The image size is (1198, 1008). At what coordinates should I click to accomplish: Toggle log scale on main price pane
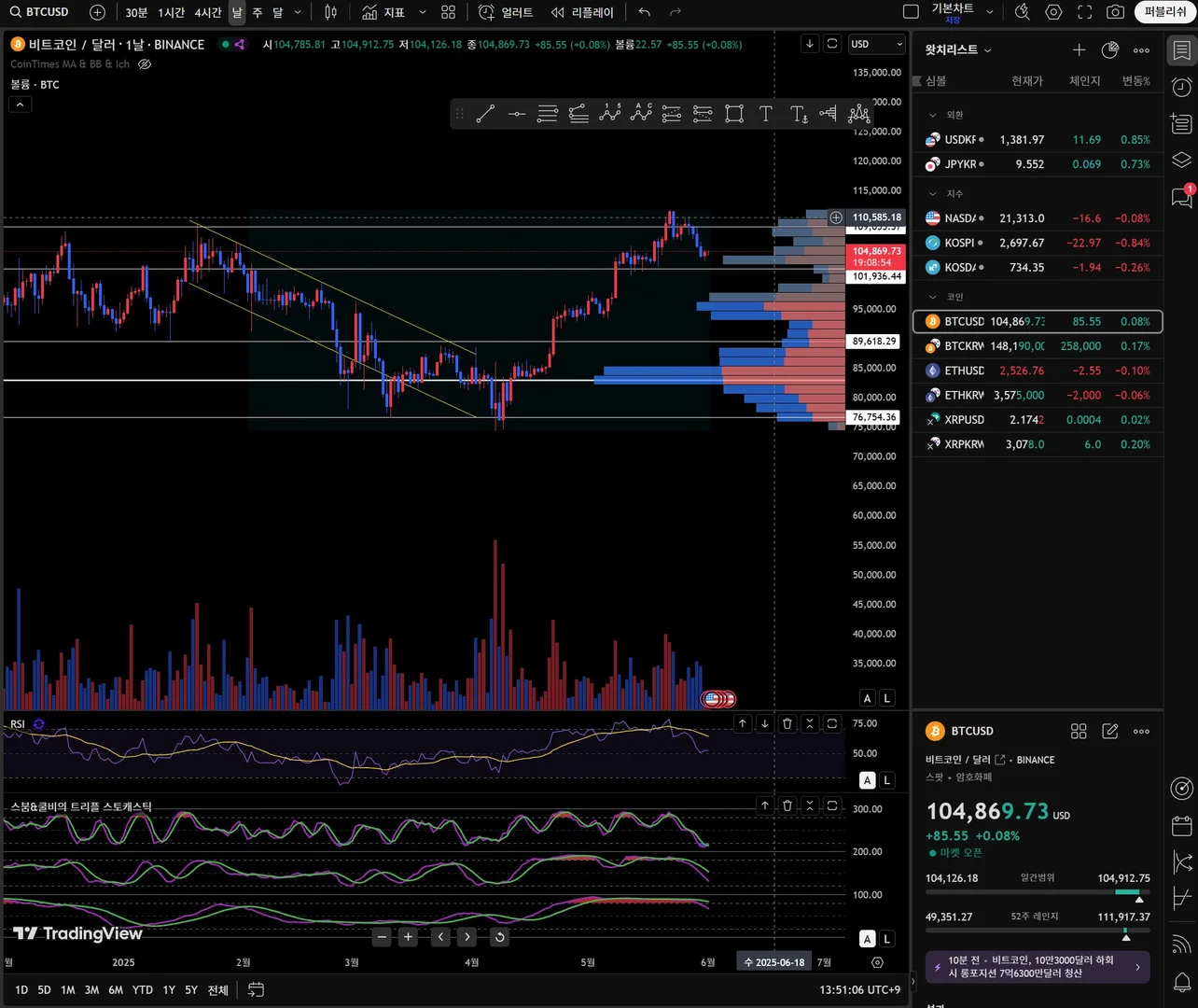[887, 698]
